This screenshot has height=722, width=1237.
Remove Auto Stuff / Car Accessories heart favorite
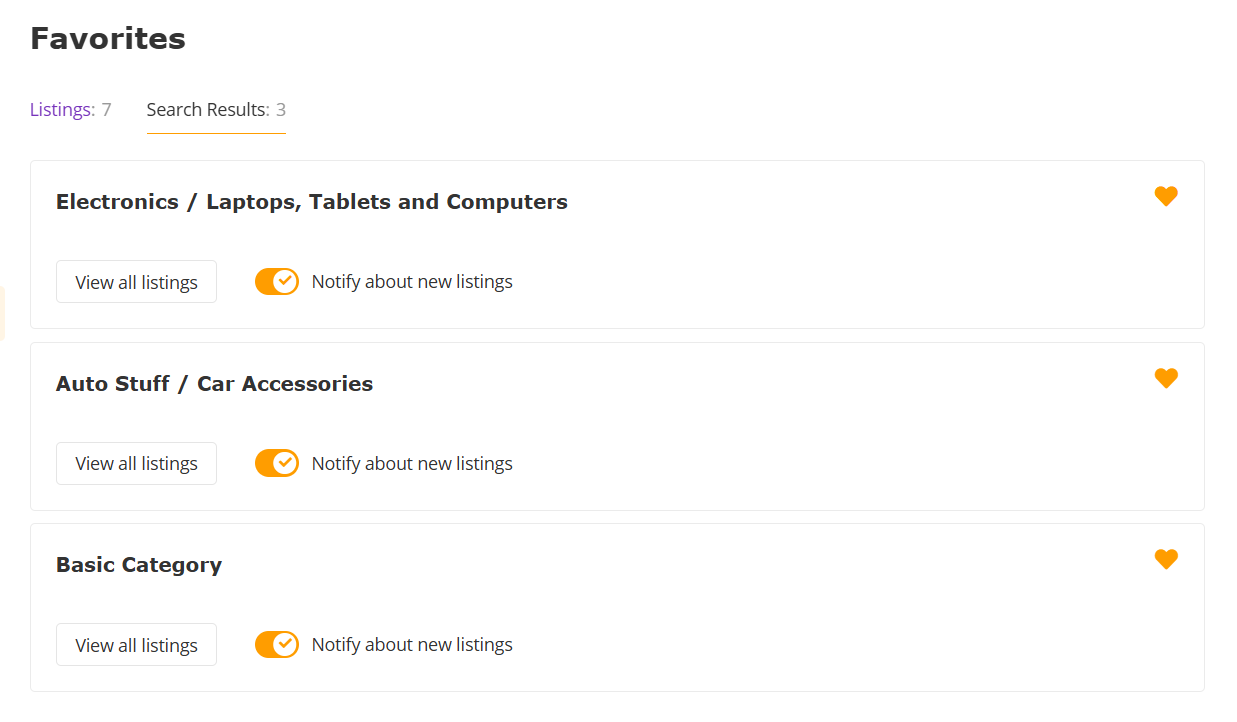pos(1166,378)
